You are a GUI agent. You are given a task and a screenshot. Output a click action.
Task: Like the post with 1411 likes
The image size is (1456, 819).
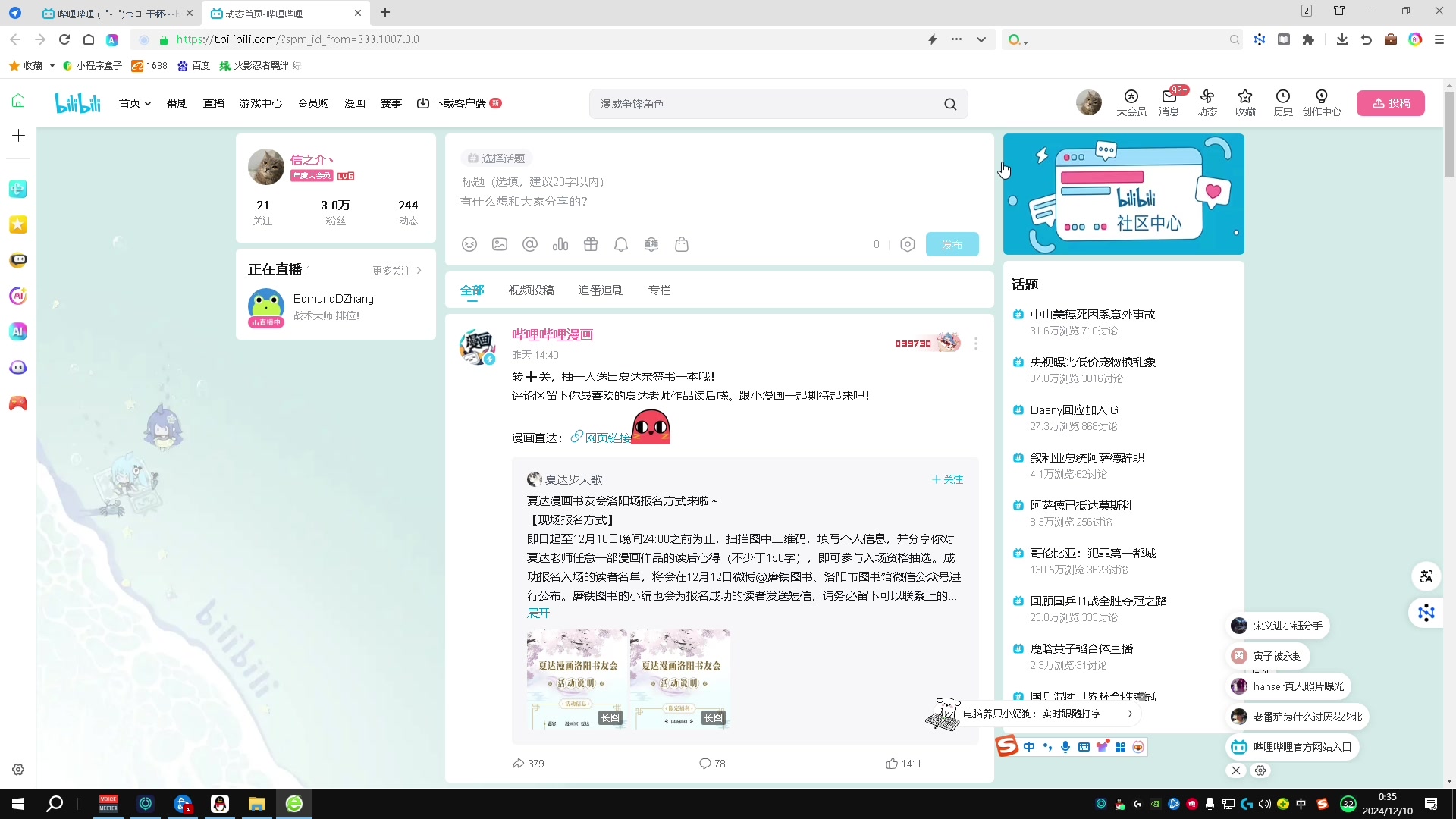coord(903,764)
